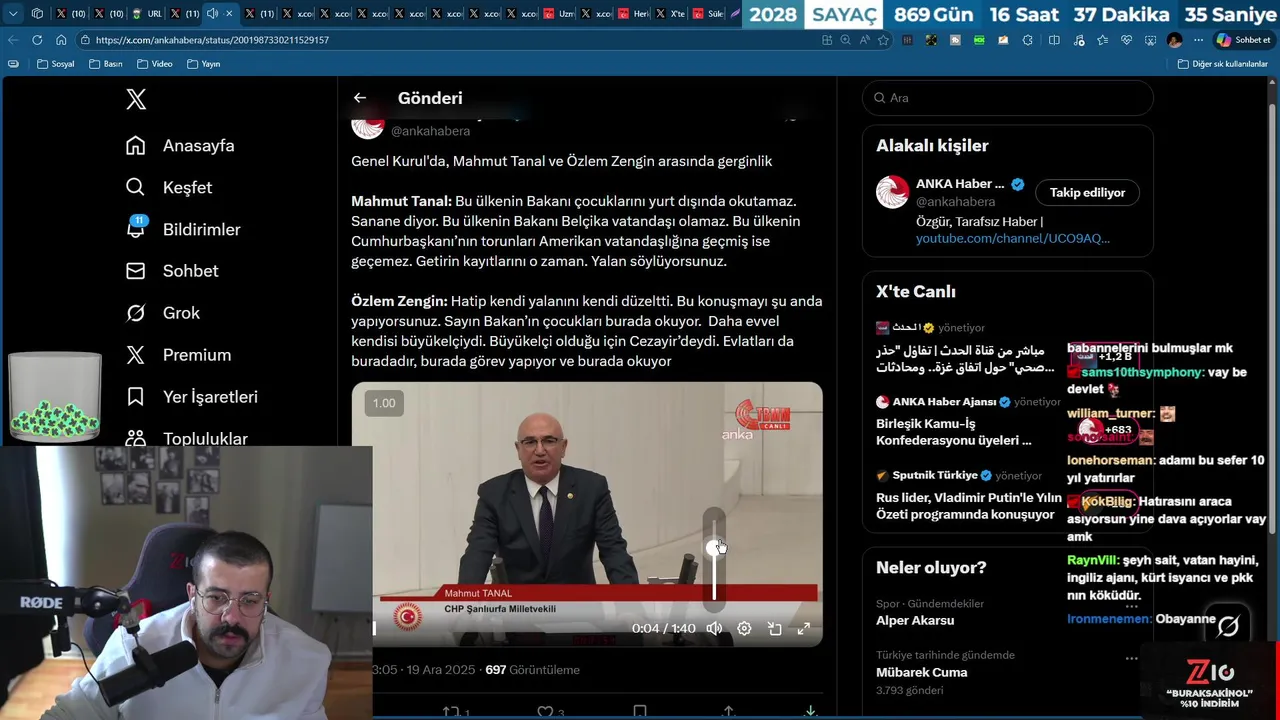Viewport: 1280px width, 720px height.
Task: Open the X logo home icon
Action: click(x=136, y=99)
